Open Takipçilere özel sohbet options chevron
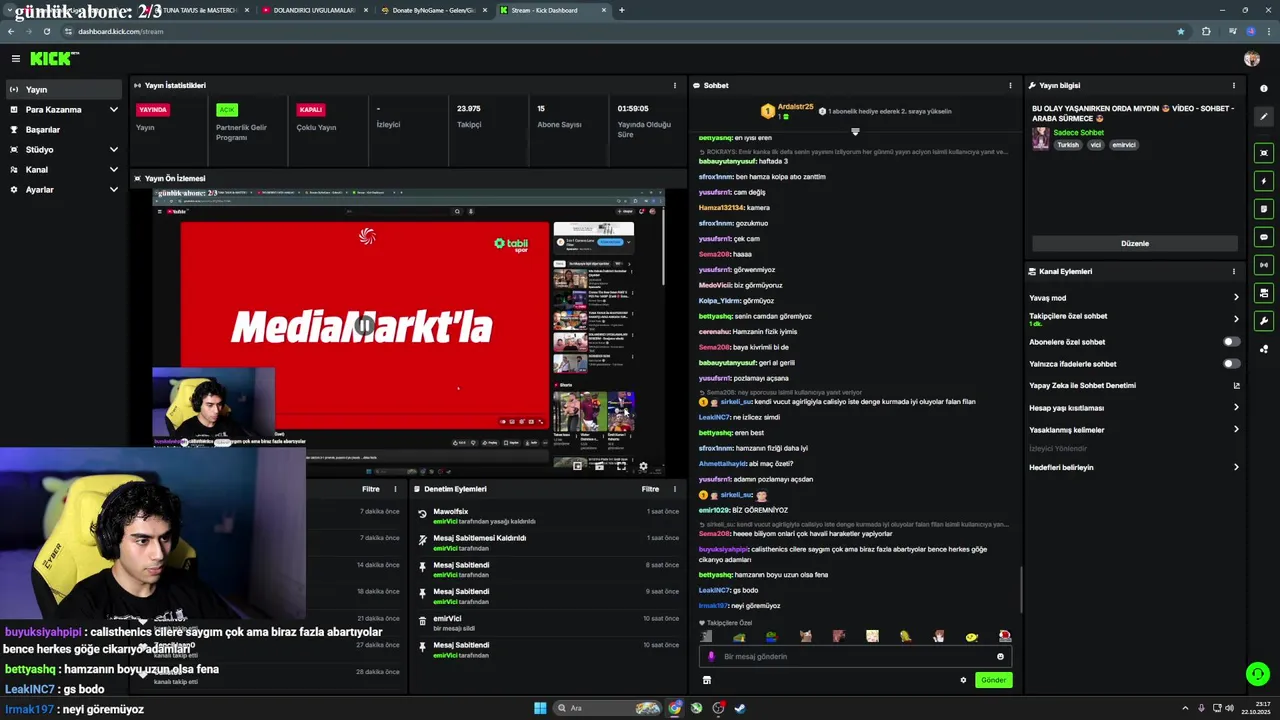This screenshot has width=1280, height=720. 1236,319
